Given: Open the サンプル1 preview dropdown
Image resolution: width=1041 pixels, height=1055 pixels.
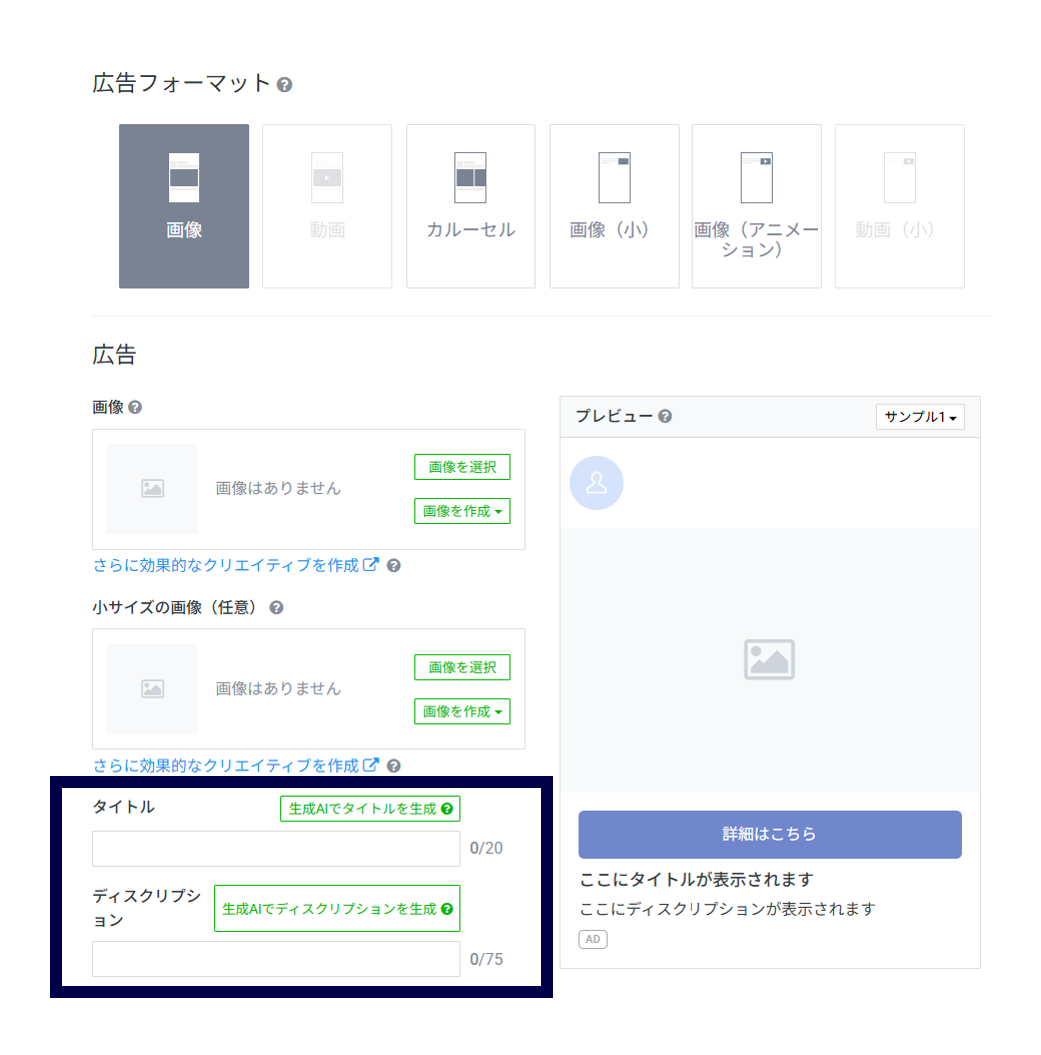Looking at the screenshot, I should point(920,417).
